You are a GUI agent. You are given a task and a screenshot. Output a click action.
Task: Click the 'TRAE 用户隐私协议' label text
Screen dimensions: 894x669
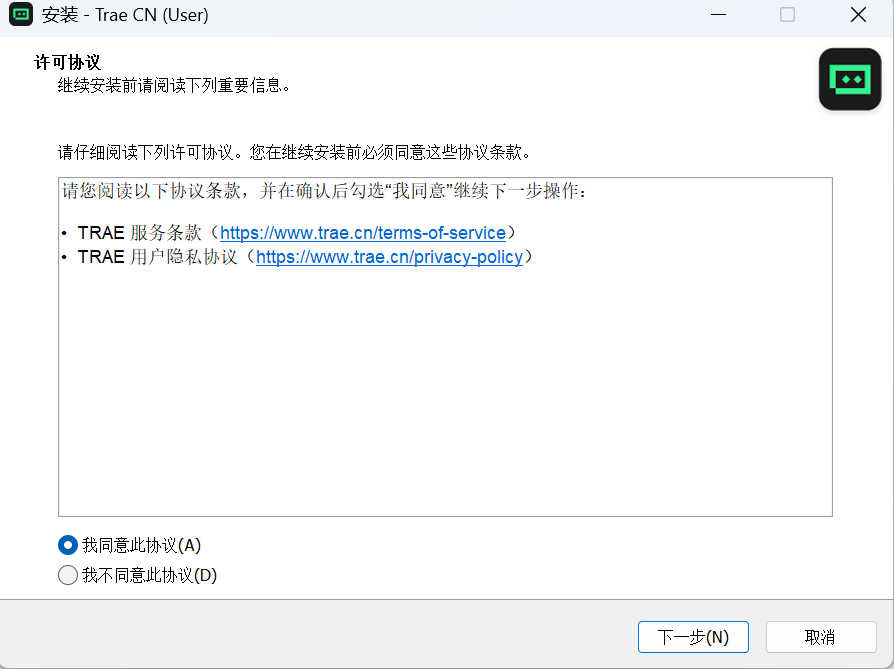(x=157, y=257)
